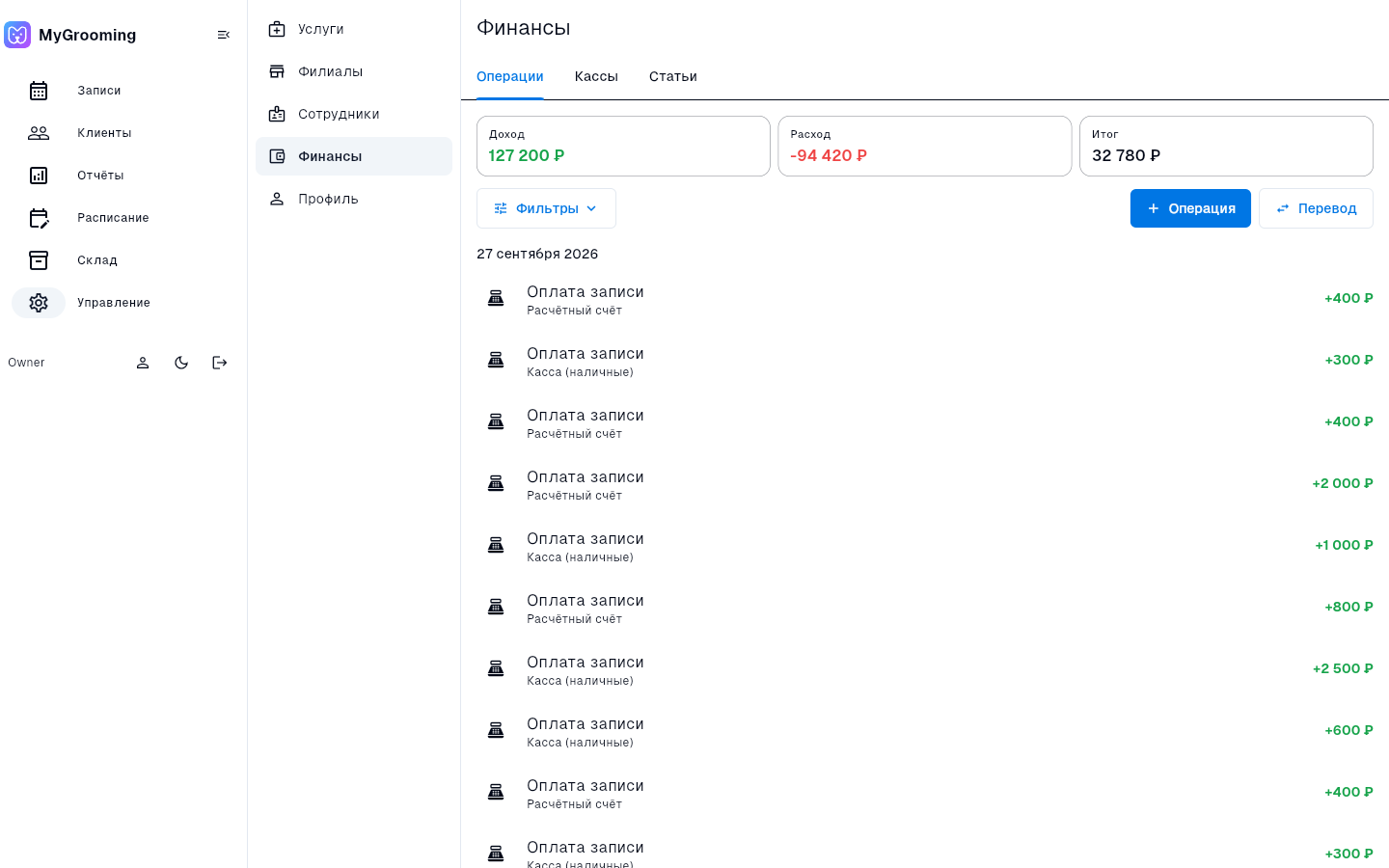Switch to the Статьи tab
The image size is (1389, 868).
(x=673, y=76)
